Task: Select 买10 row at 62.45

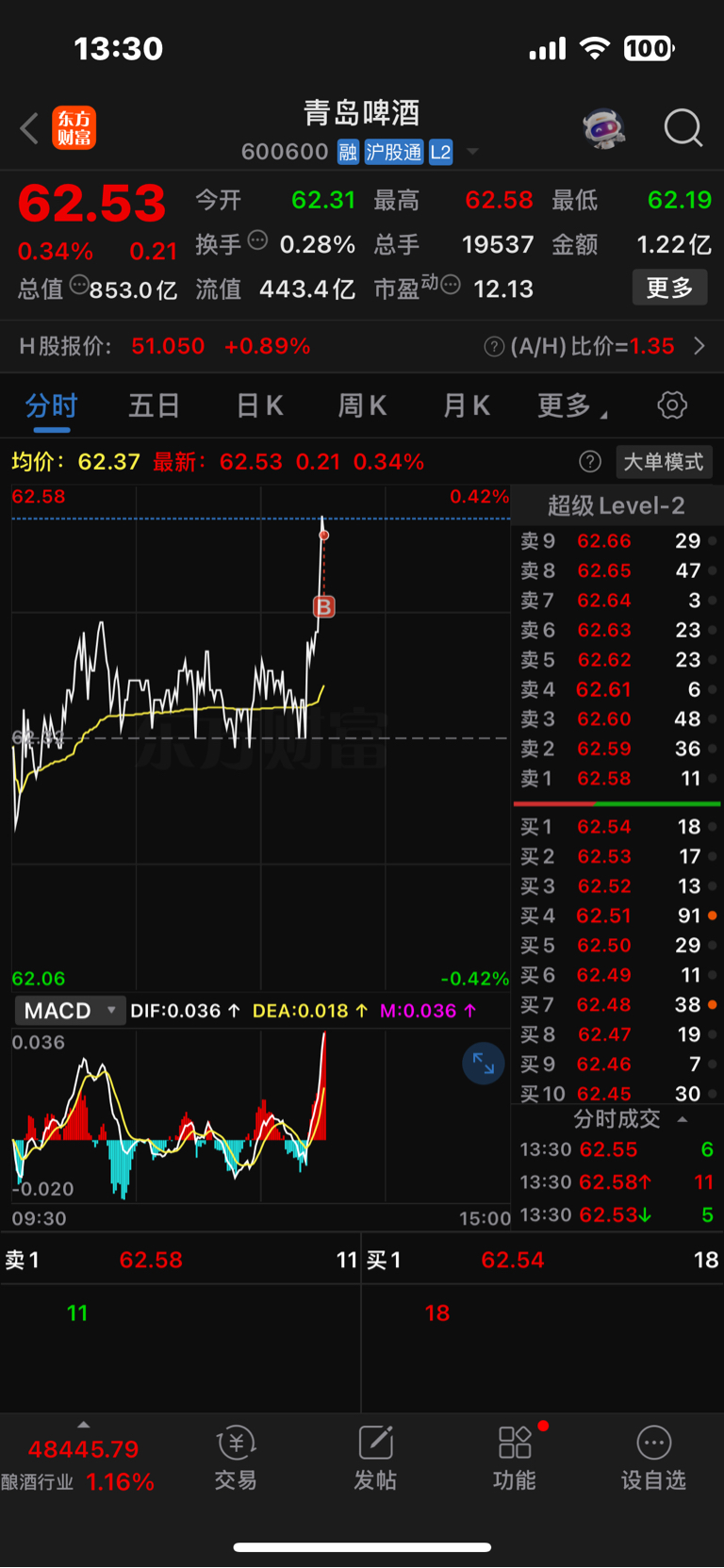Action: coord(618,1094)
